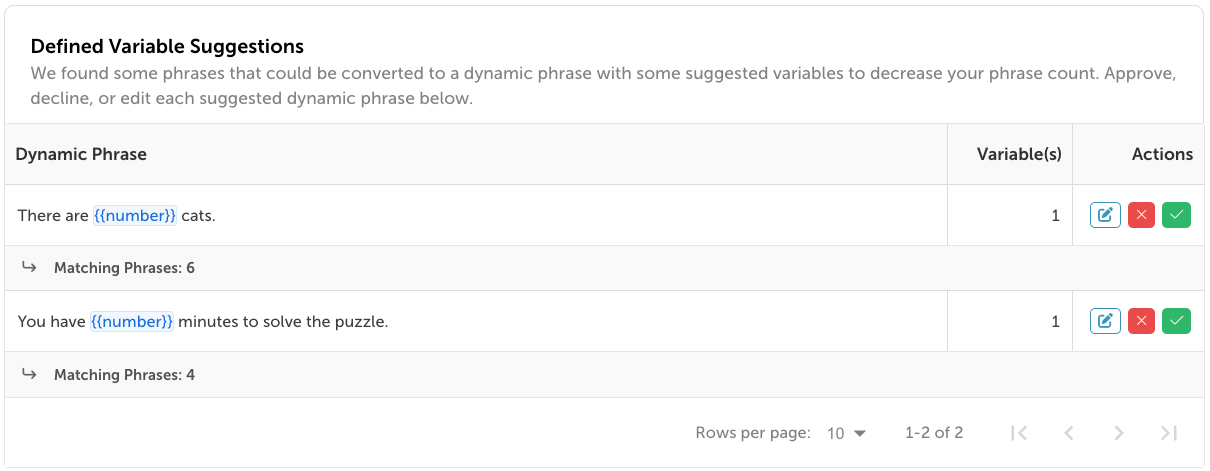The width and height of the screenshot is (1210, 471).
Task: Go to the first page
Action: tap(1019, 433)
